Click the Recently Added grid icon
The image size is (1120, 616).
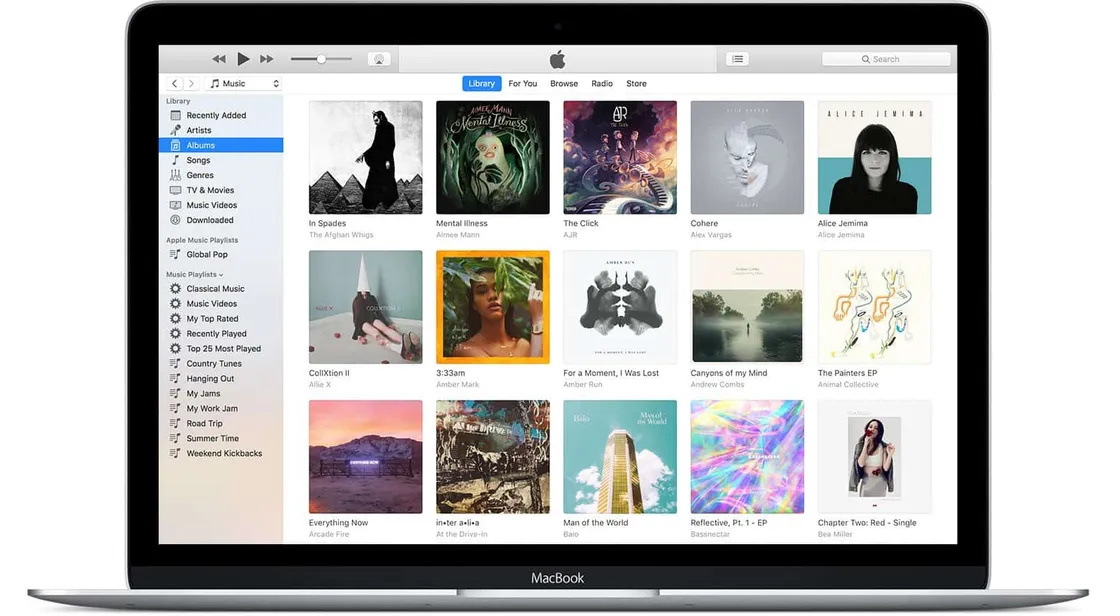pos(176,115)
